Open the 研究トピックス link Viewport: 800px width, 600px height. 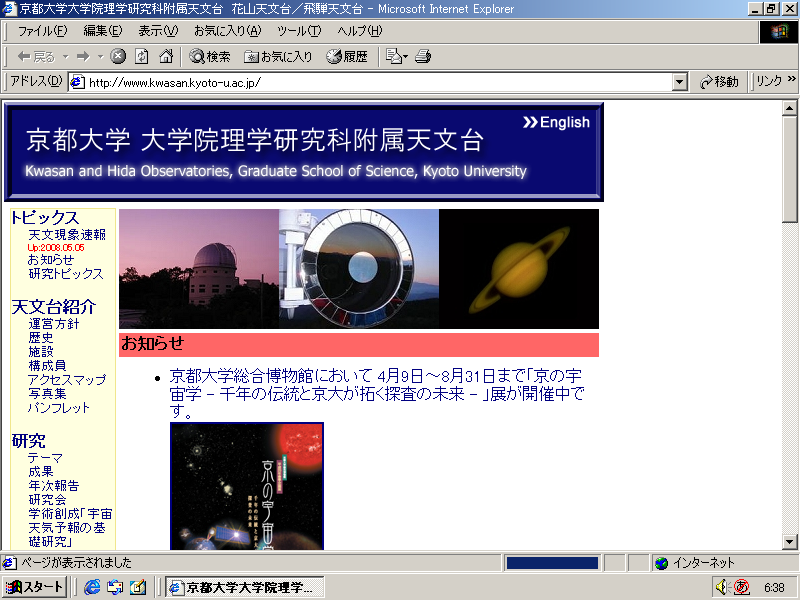coord(66,274)
